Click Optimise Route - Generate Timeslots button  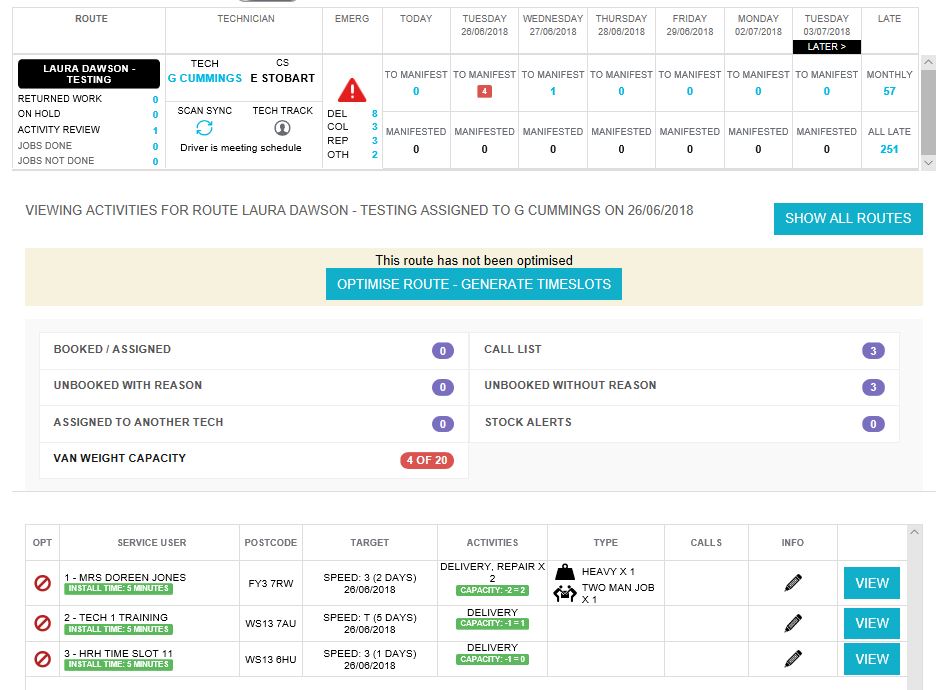pyautogui.click(x=474, y=284)
